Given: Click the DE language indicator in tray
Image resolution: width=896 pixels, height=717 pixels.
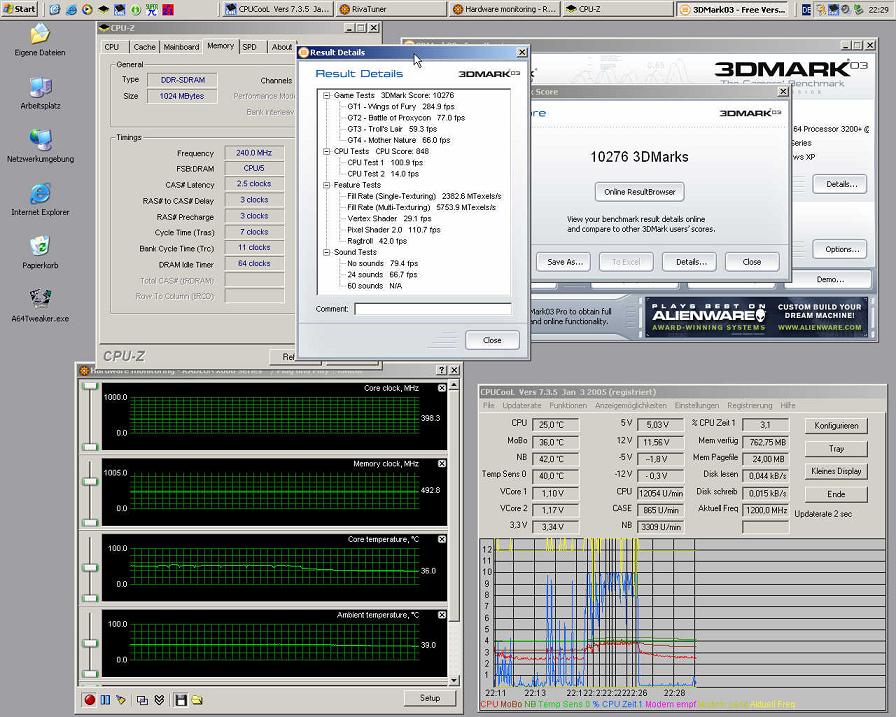Looking at the screenshot, I should point(806,9).
